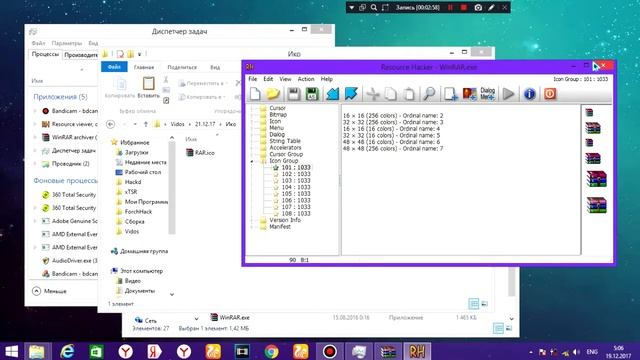
Task: Click the Windows Start button
Action: 11,351
